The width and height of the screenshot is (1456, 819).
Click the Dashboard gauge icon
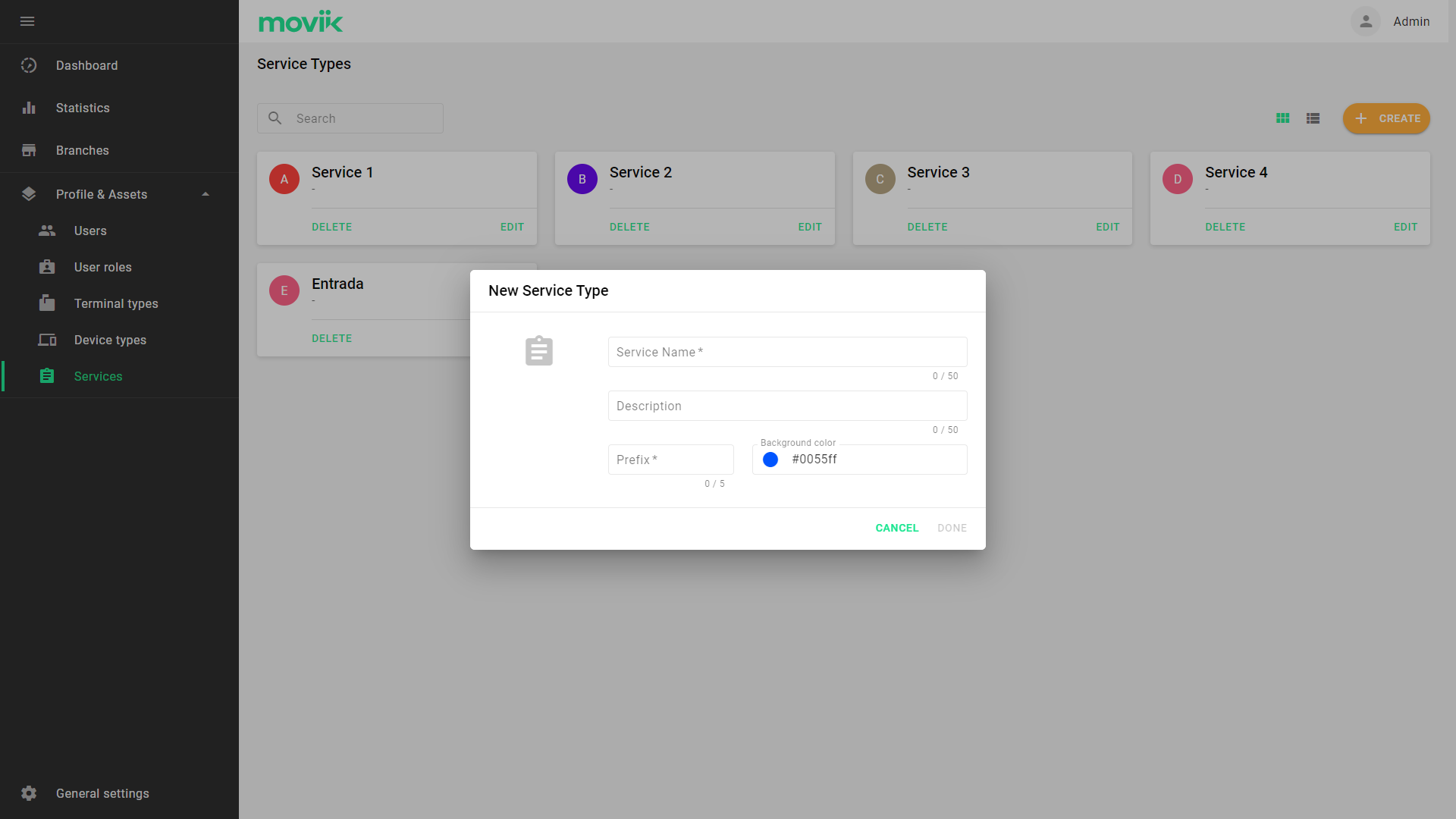click(29, 65)
